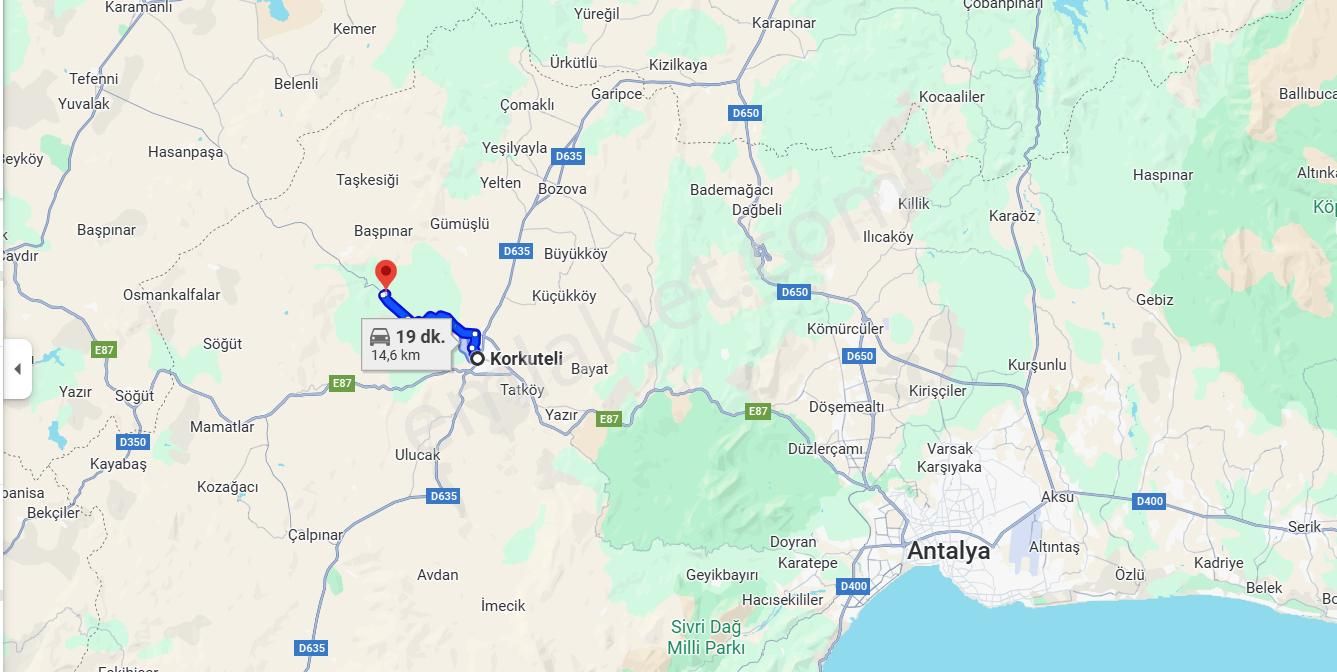Screen dimensions: 1337x672
Task: Select the Korkuteli origin circle marker
Action: tap(478, 358)
